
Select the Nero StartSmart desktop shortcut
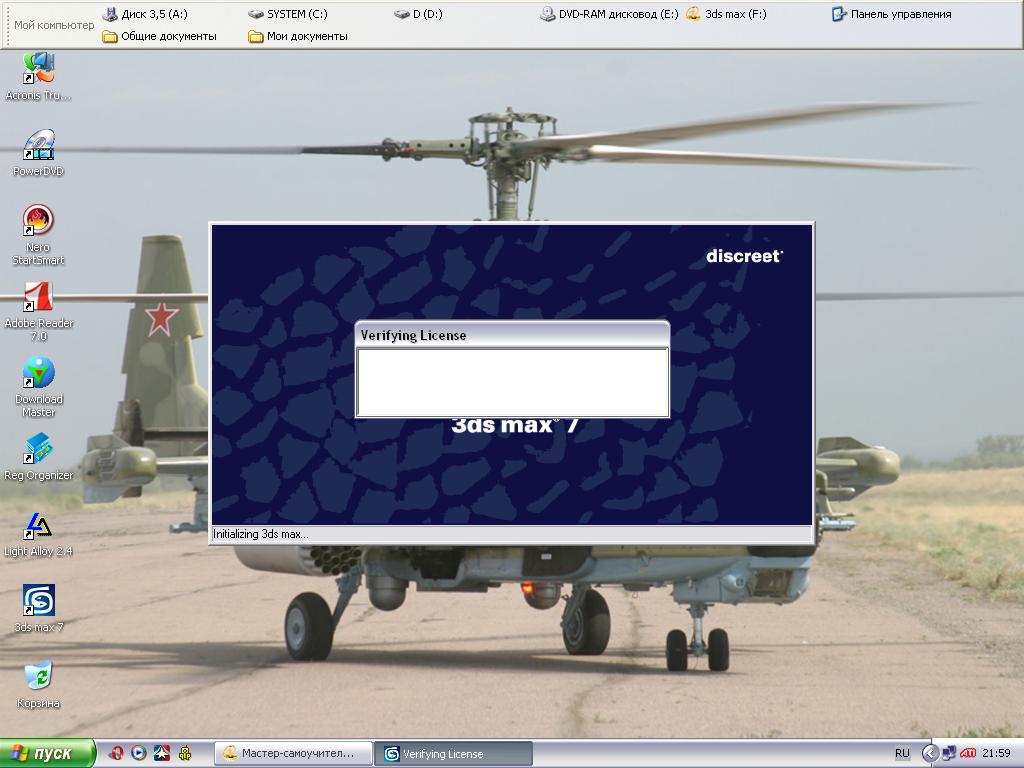coord(39,234)
